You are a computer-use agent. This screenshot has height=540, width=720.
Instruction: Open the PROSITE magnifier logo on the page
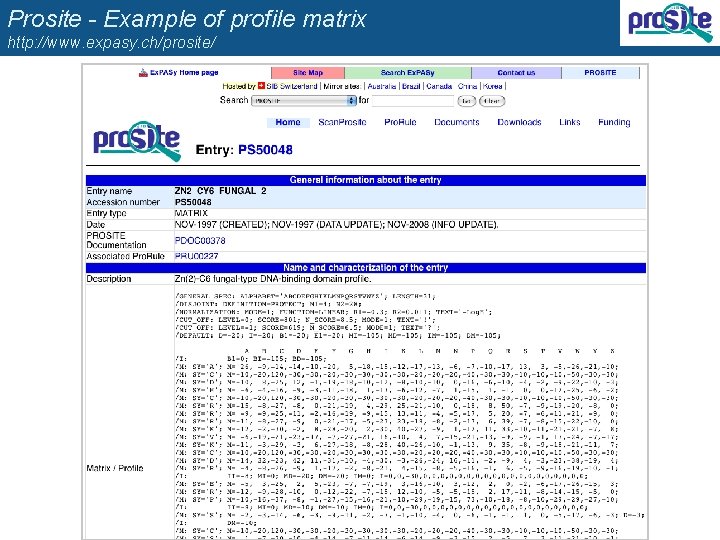[x=137, y=141]
